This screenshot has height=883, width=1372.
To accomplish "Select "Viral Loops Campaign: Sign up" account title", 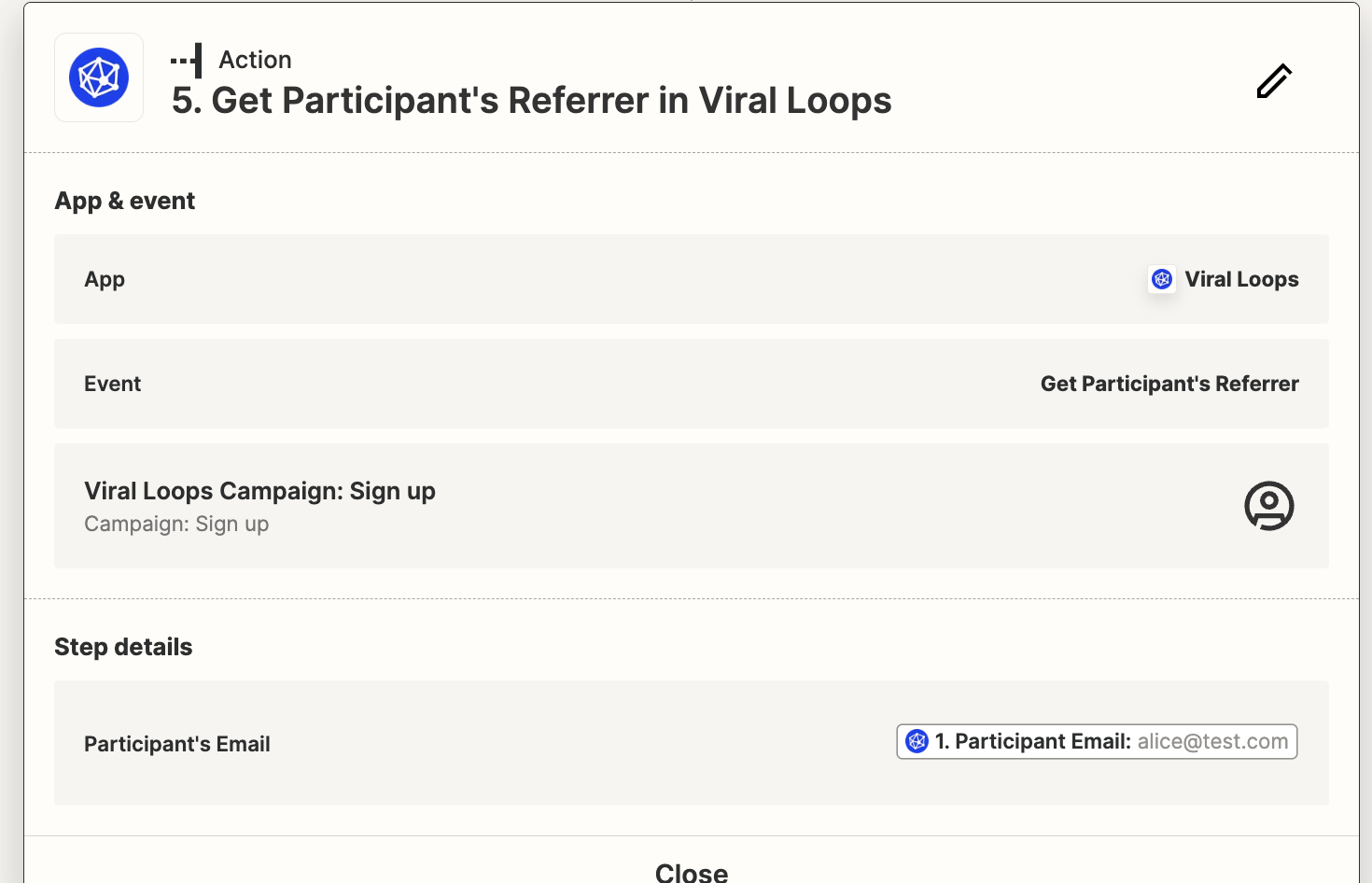I will (259, 491).
